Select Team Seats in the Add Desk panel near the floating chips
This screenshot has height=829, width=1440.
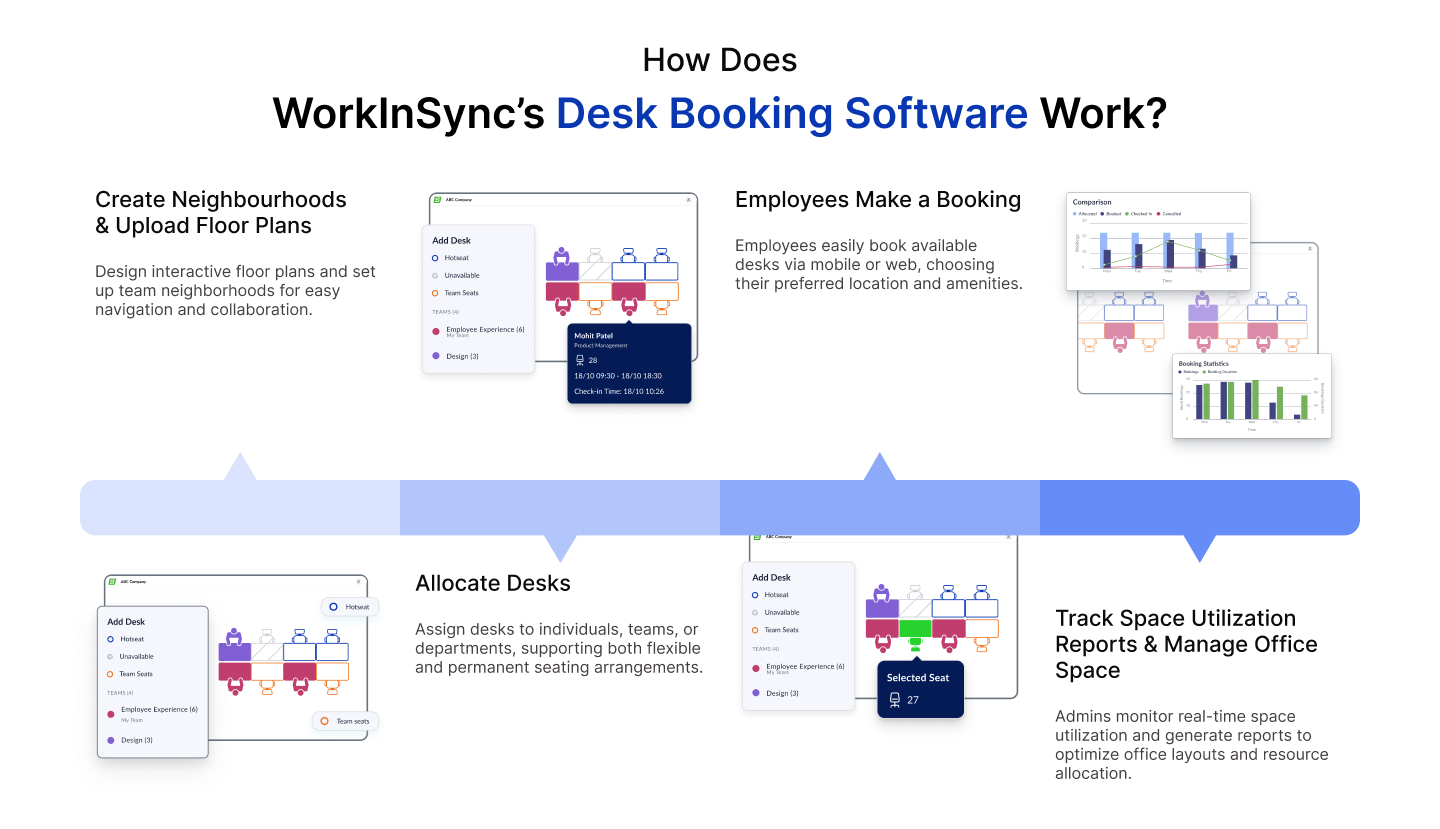click(x=130, y=674)
